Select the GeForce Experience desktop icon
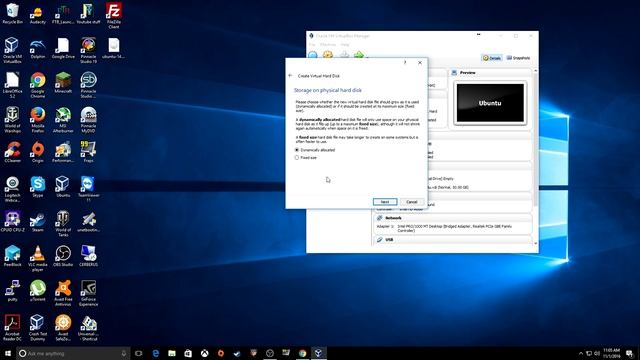The width and height of the screenshot is (640, 360). (x=88, y=293)
